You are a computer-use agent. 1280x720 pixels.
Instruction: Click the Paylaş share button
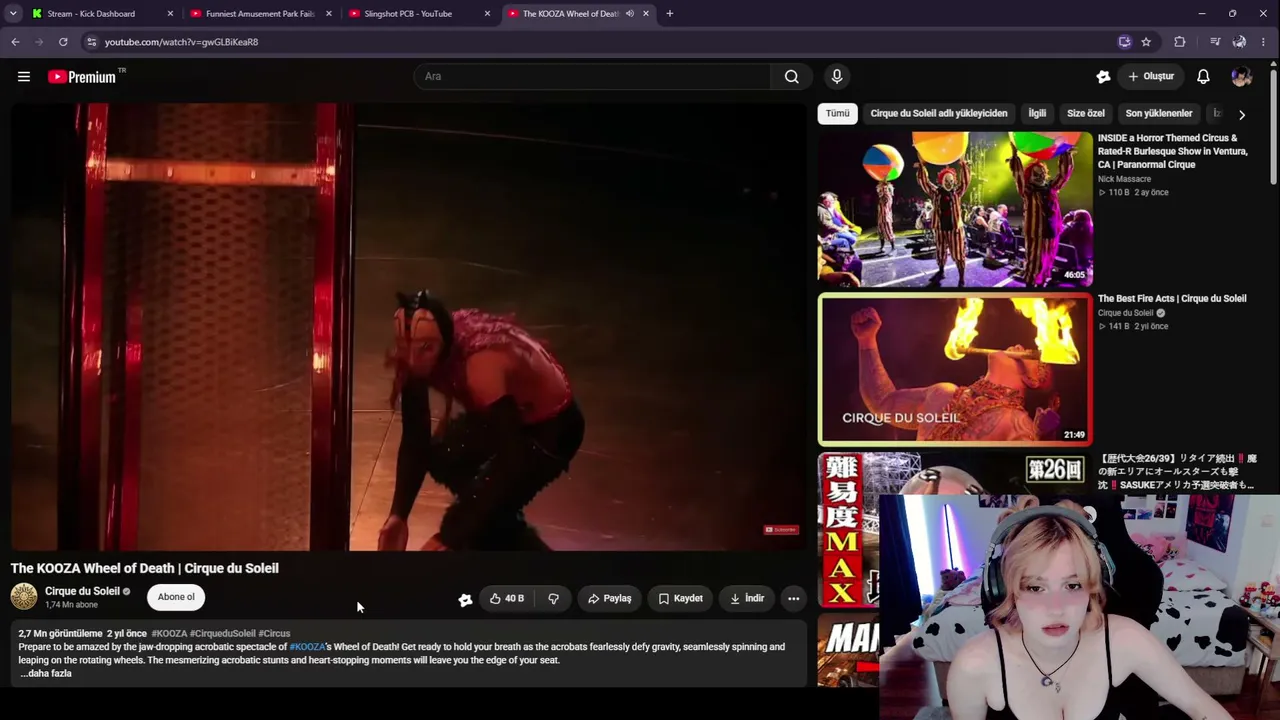tap(609, 598)
